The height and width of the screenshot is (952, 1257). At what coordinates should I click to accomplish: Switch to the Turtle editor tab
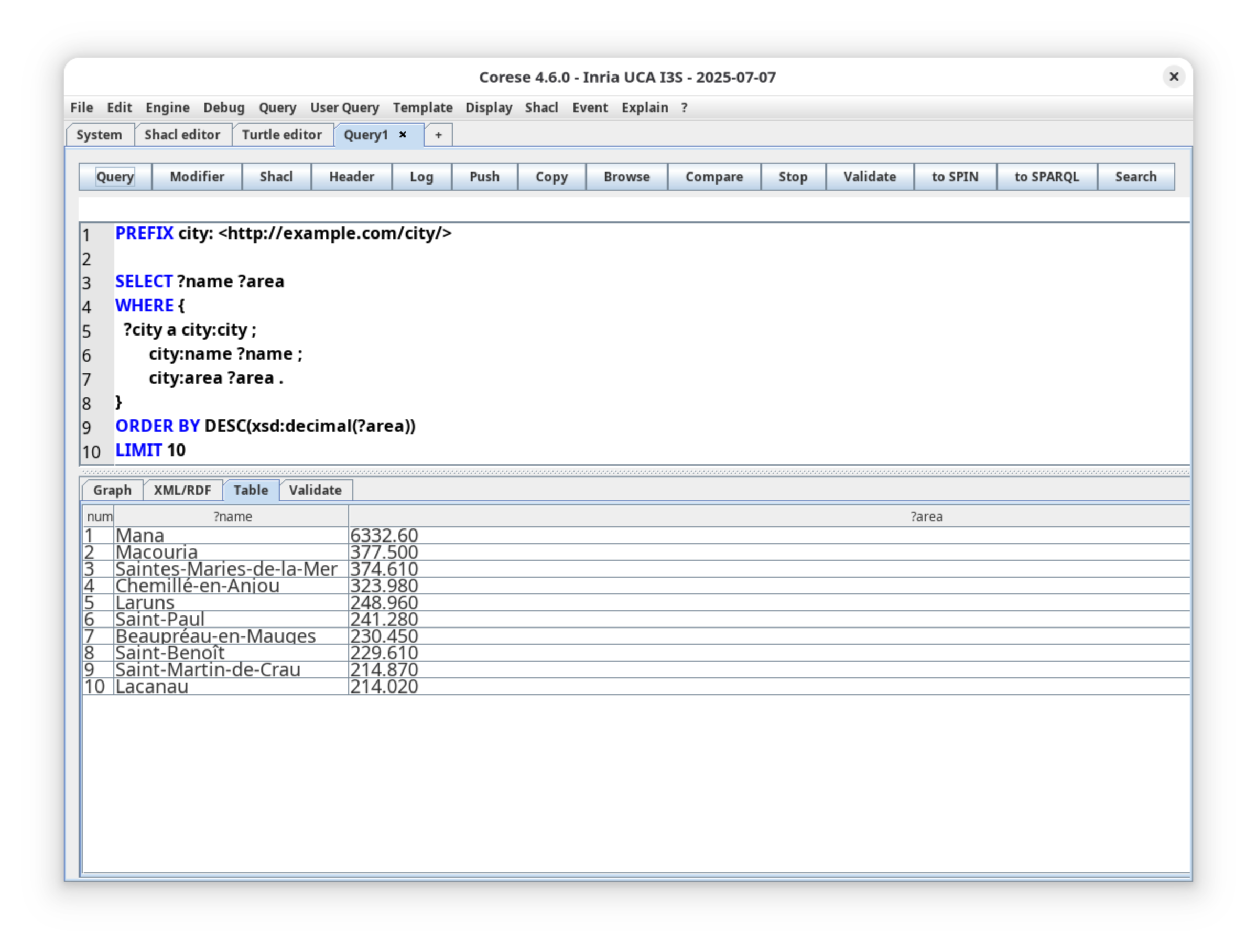coord(282,135)
